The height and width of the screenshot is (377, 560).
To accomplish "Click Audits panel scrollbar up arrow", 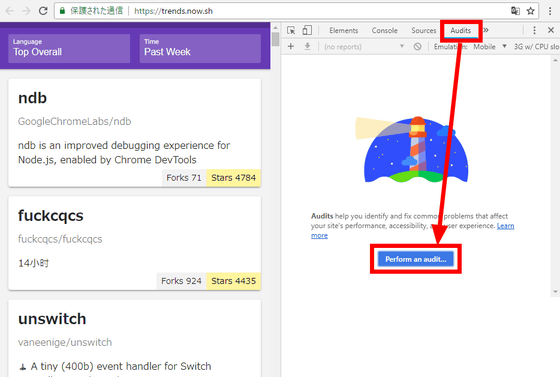I will tap(555, 60).
